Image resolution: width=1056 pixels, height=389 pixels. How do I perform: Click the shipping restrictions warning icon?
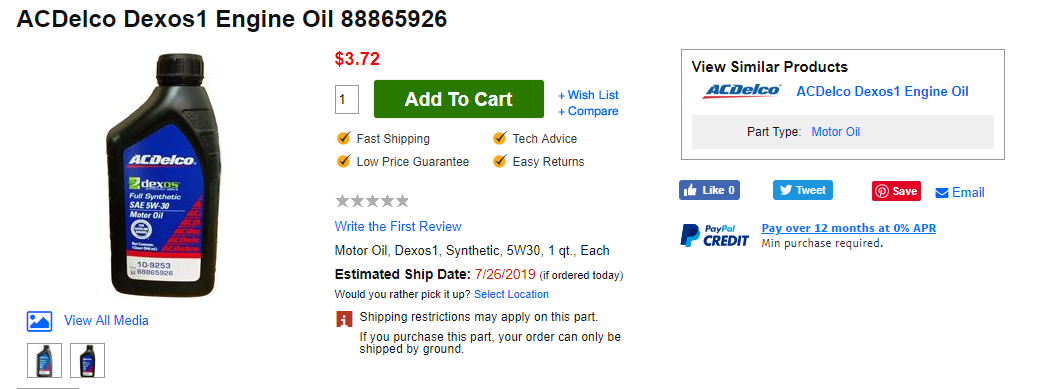click(x=343, y=318)
